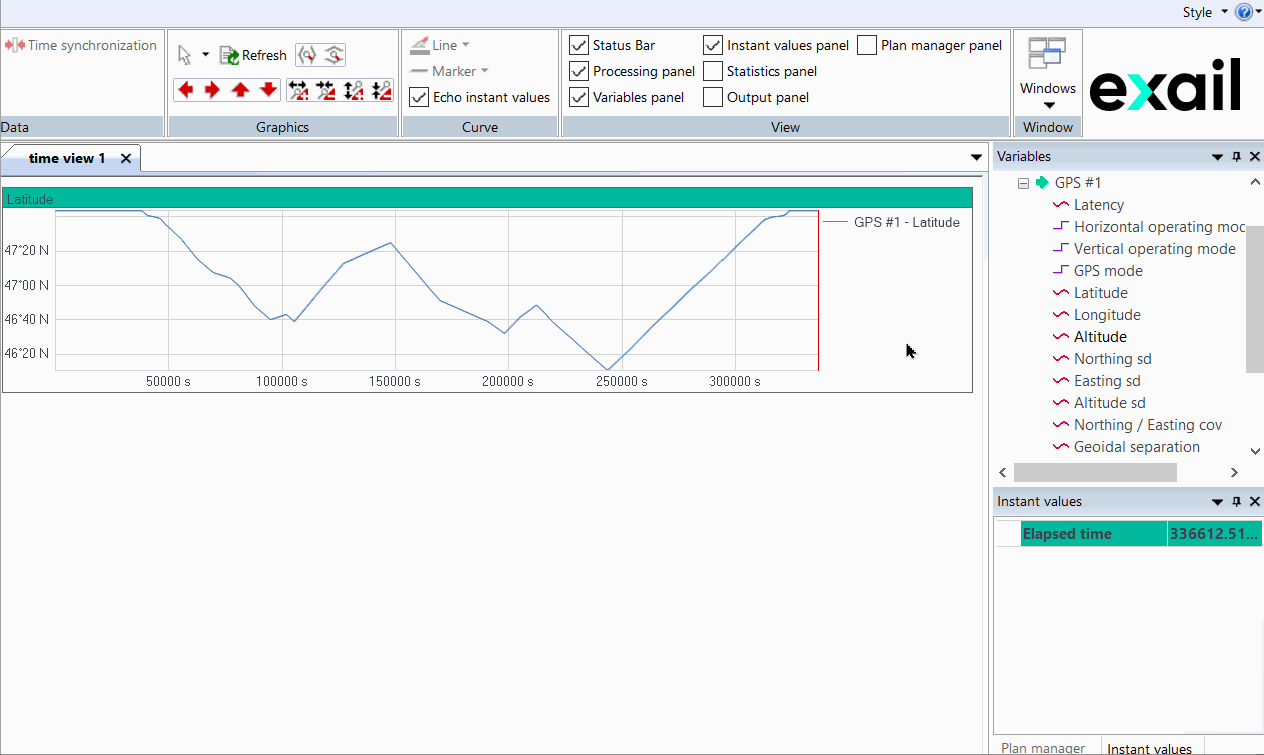Image resolution: width=1264 pixels, height=755 pixels.
Task: Click the vertical zoom-out (compress) icon
Action: (x=381, y=90)
